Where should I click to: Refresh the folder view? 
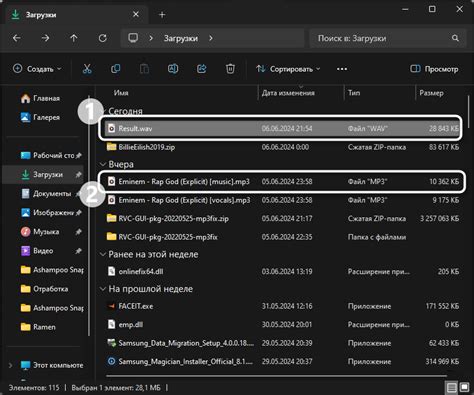[103, 38]
